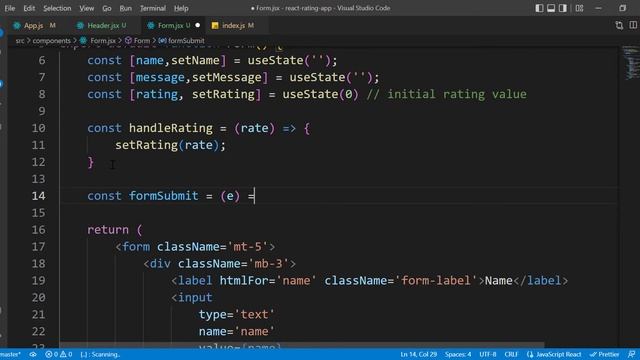Click the React icon on App.js tab
The width and height of the screenshot is (640, 360).
pos(17,25)
